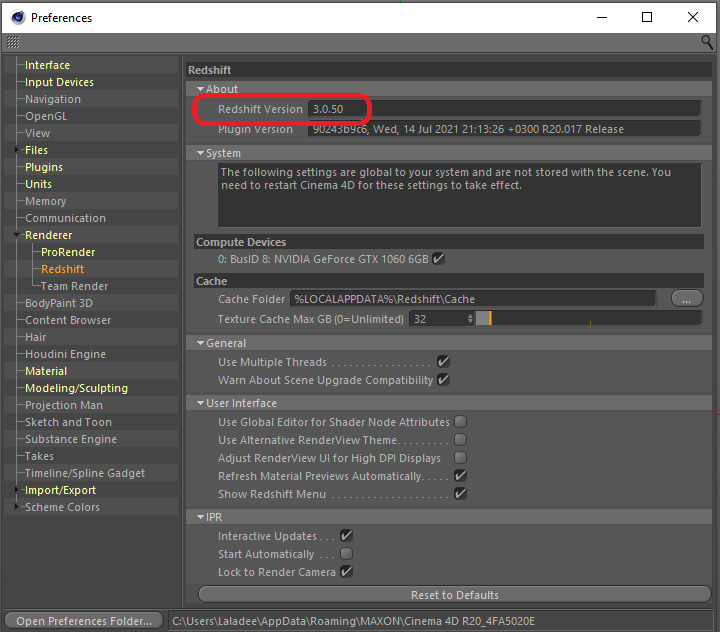Viewport: 720px width, 632px height.
Task: Click the Texture Cache Max GB slider
Action: (589, 319)
